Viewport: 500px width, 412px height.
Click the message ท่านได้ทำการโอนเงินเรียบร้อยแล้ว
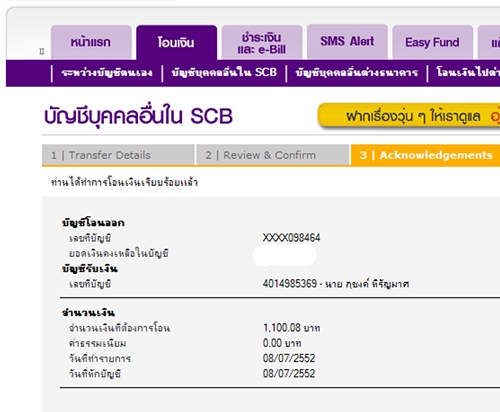(124, 182)
